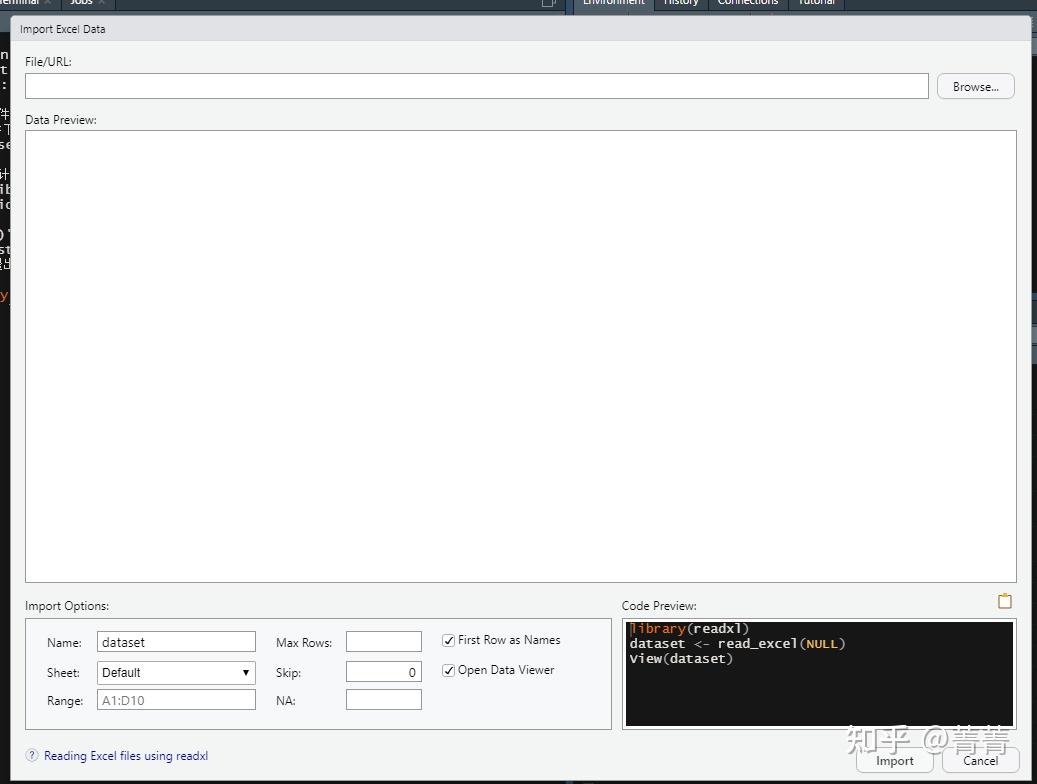Switch to the History tab
Viewport: 1037px width, 784px height.
[x=681, y=3]
